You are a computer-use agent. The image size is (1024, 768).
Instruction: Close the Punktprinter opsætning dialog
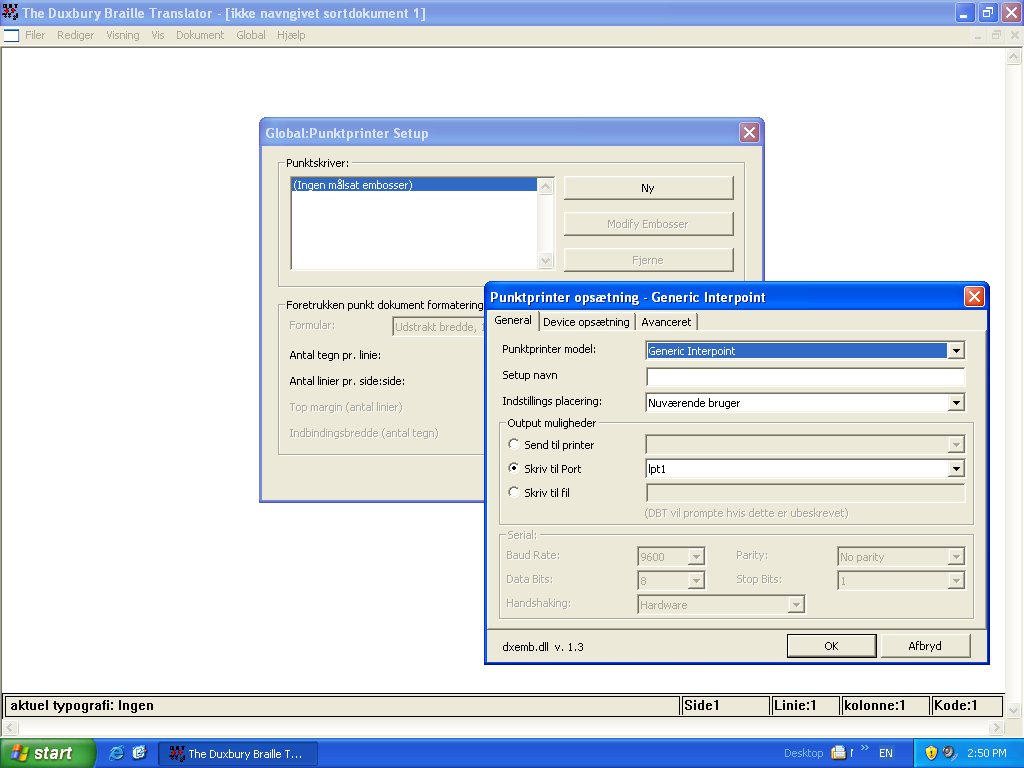tap(974, 297)
